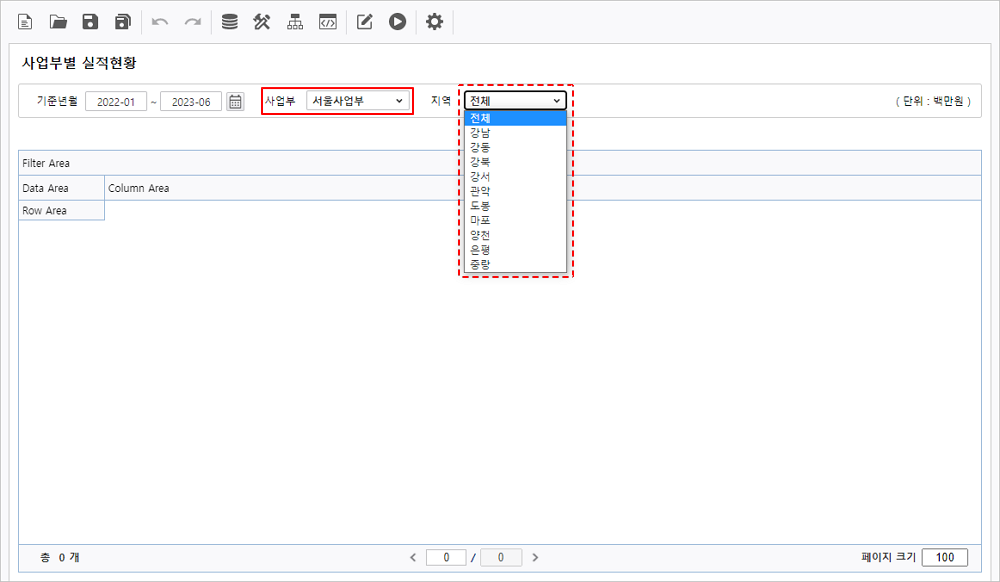Open a file with the folder icon
This screenshot has height=582, width=1000.
[x=58, y=21]
